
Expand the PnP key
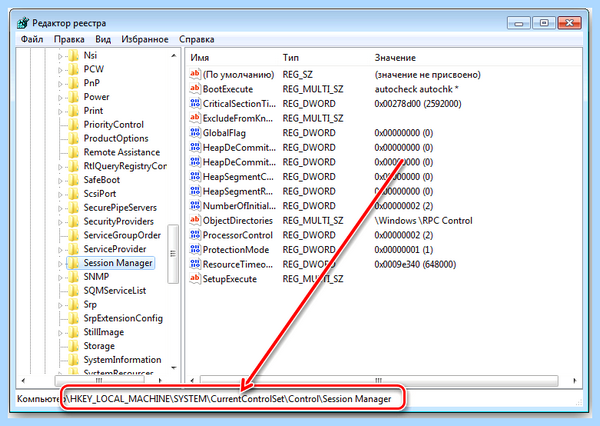pos(60,84)
